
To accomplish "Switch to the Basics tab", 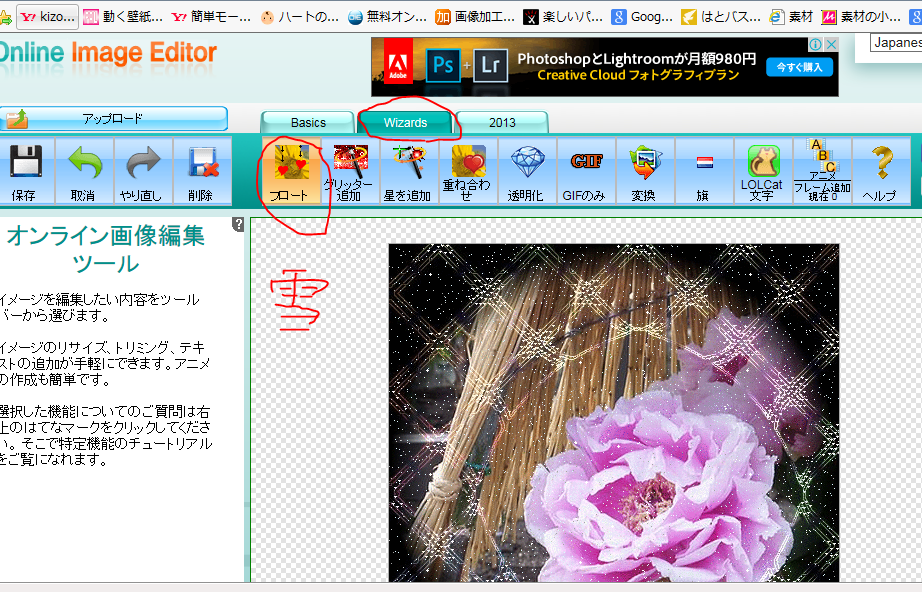I will click(x=308, y=122).
